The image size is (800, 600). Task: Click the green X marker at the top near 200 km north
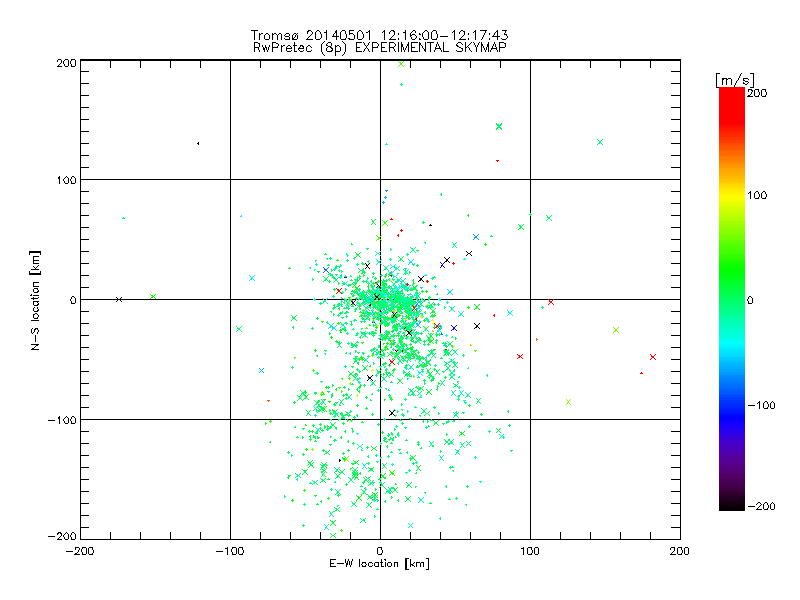(401, 64)
